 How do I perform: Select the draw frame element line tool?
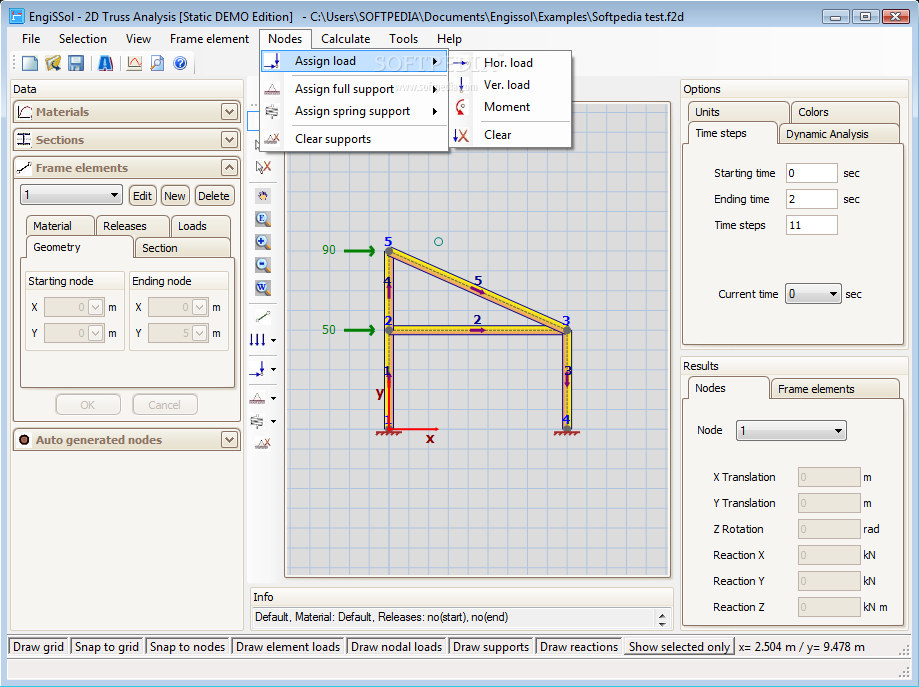pyautogui.click(x=263, y=317)
